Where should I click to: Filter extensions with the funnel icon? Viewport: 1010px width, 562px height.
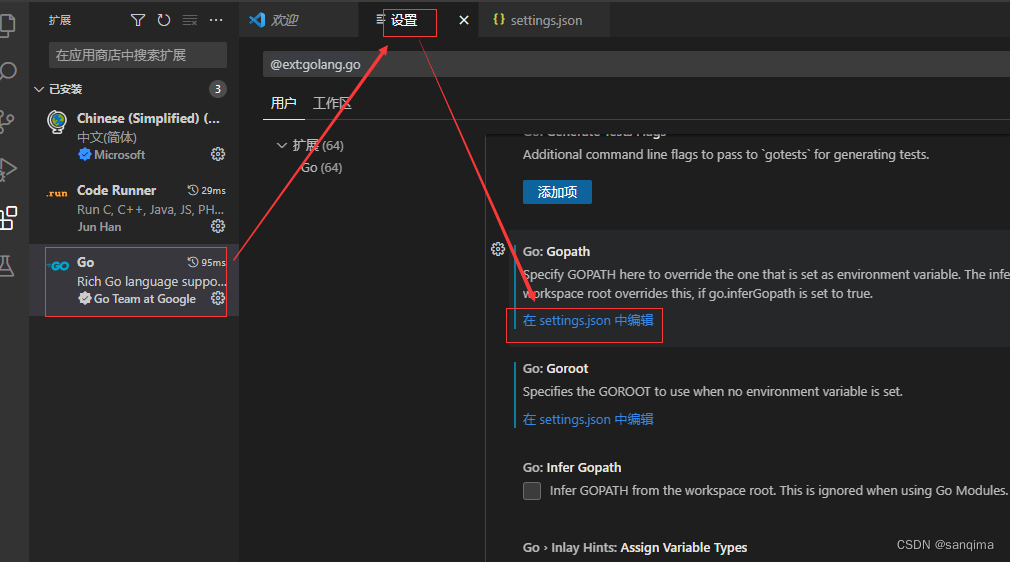pos(137,21)
